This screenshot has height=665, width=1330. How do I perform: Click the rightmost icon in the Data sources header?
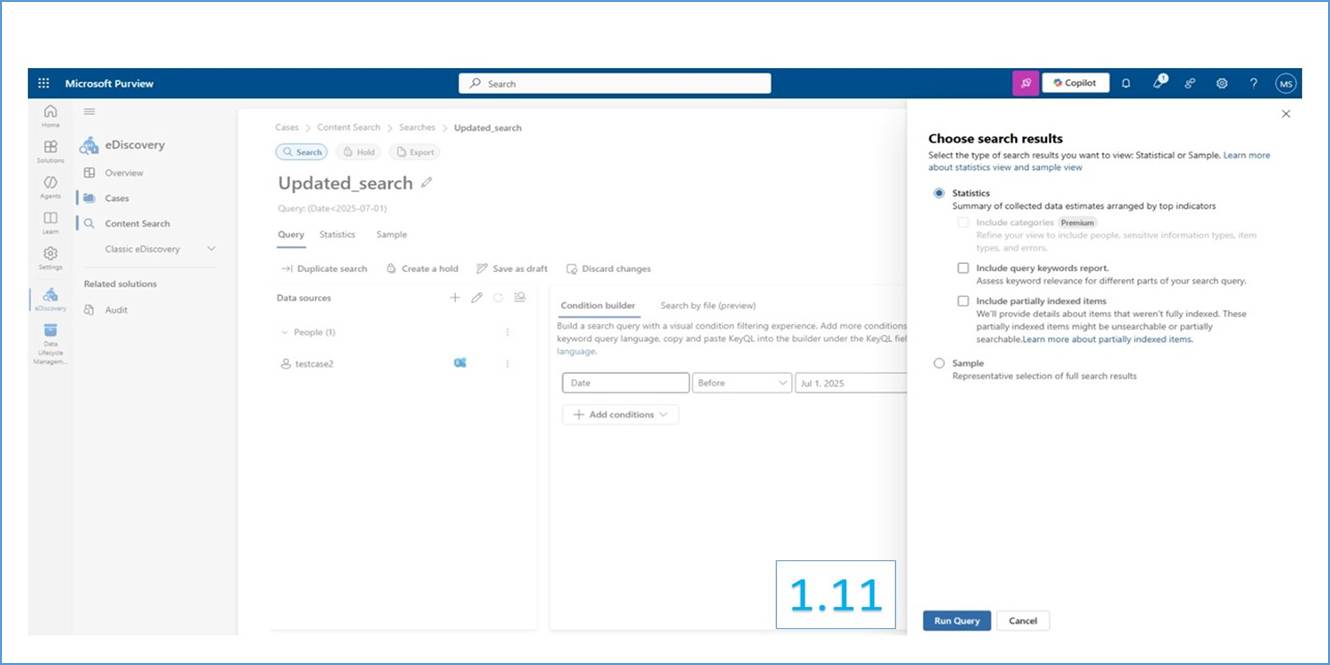click(520, 298)
